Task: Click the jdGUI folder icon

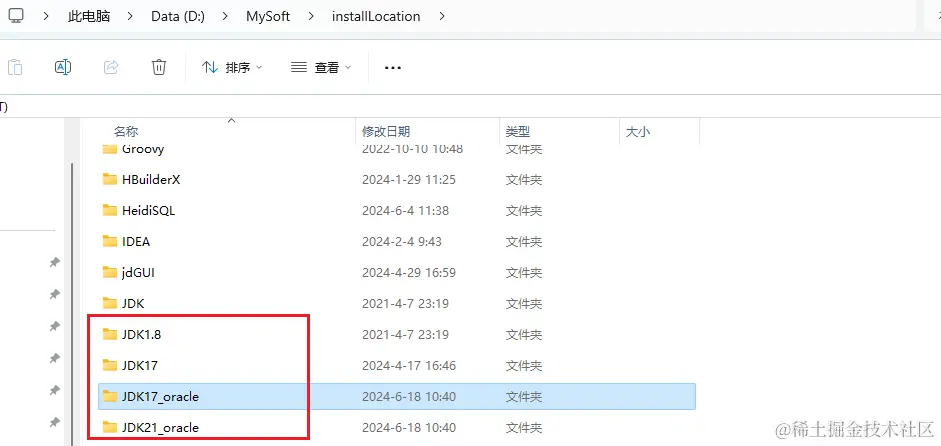Action: point(109,273)
